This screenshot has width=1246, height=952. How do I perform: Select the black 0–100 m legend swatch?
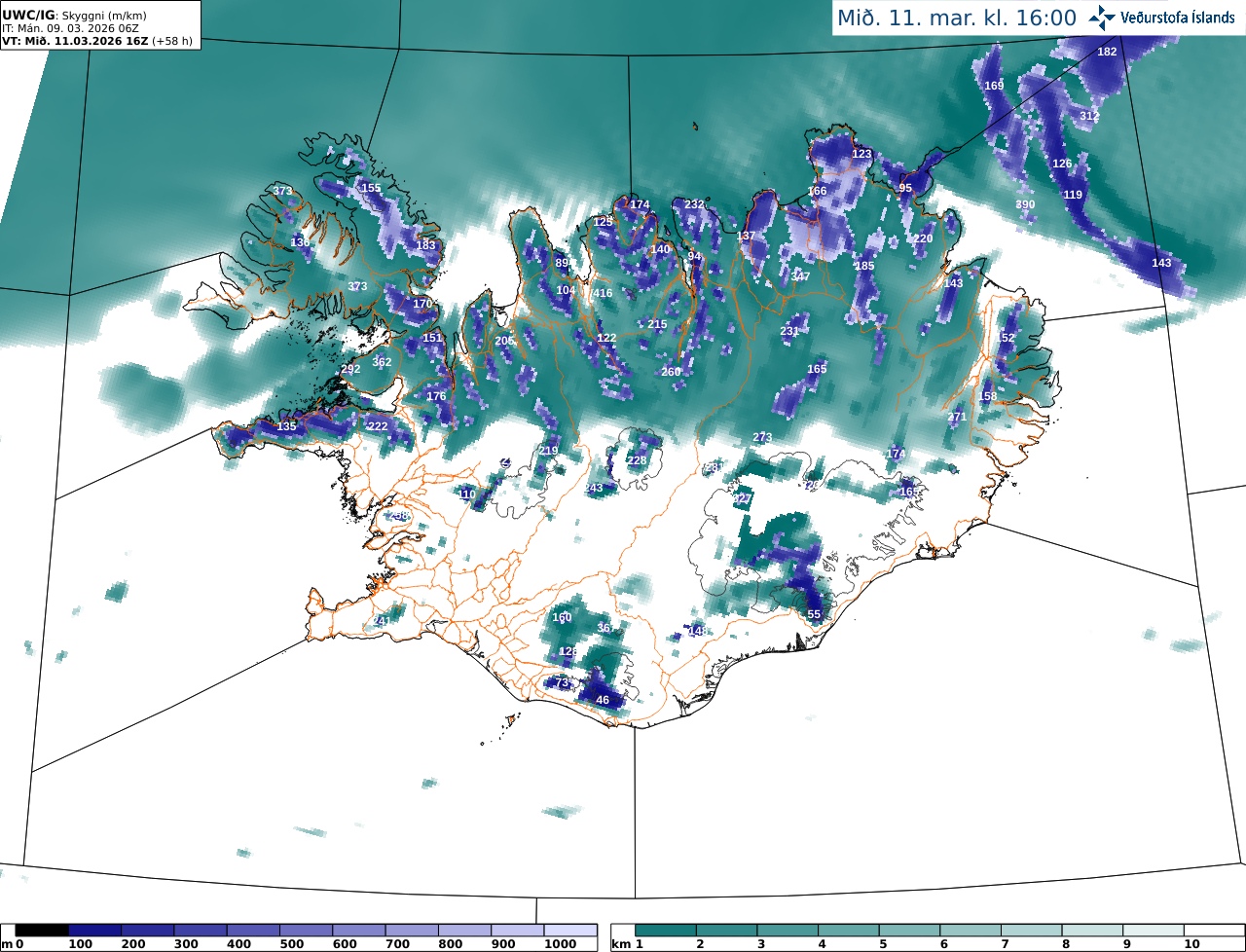pos(42,931)
